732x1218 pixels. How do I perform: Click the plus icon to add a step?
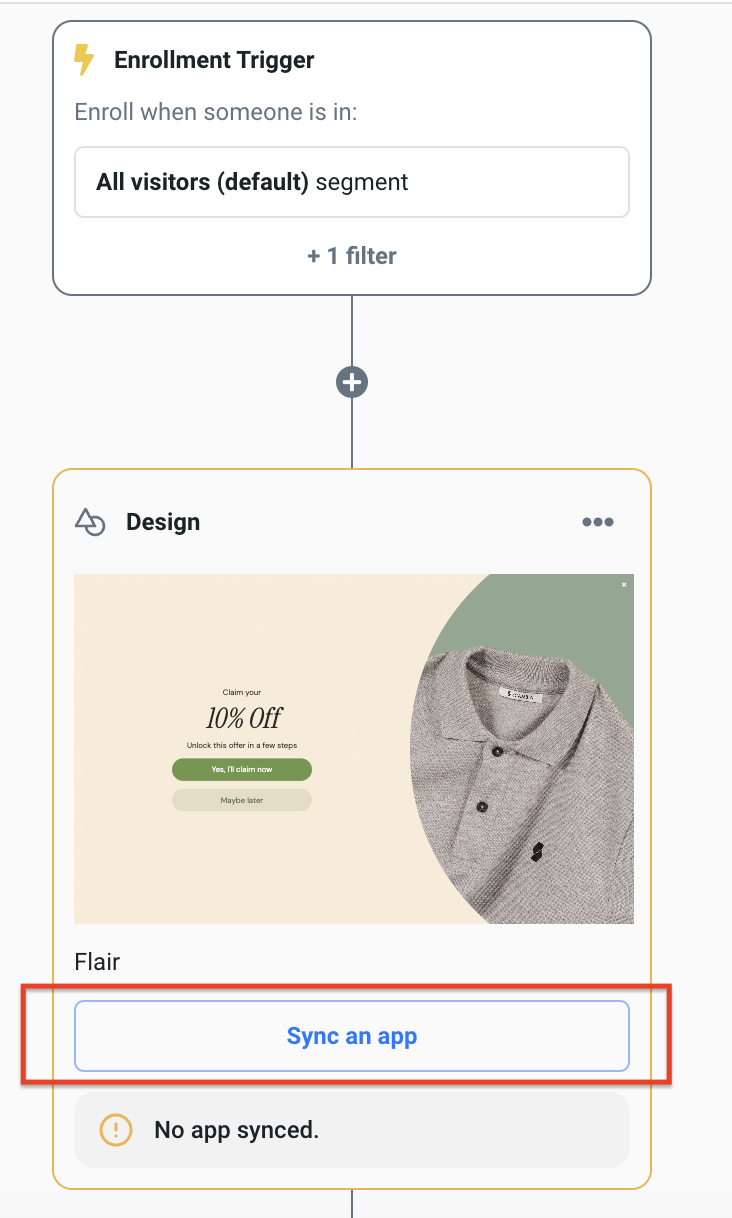point(352,382)
